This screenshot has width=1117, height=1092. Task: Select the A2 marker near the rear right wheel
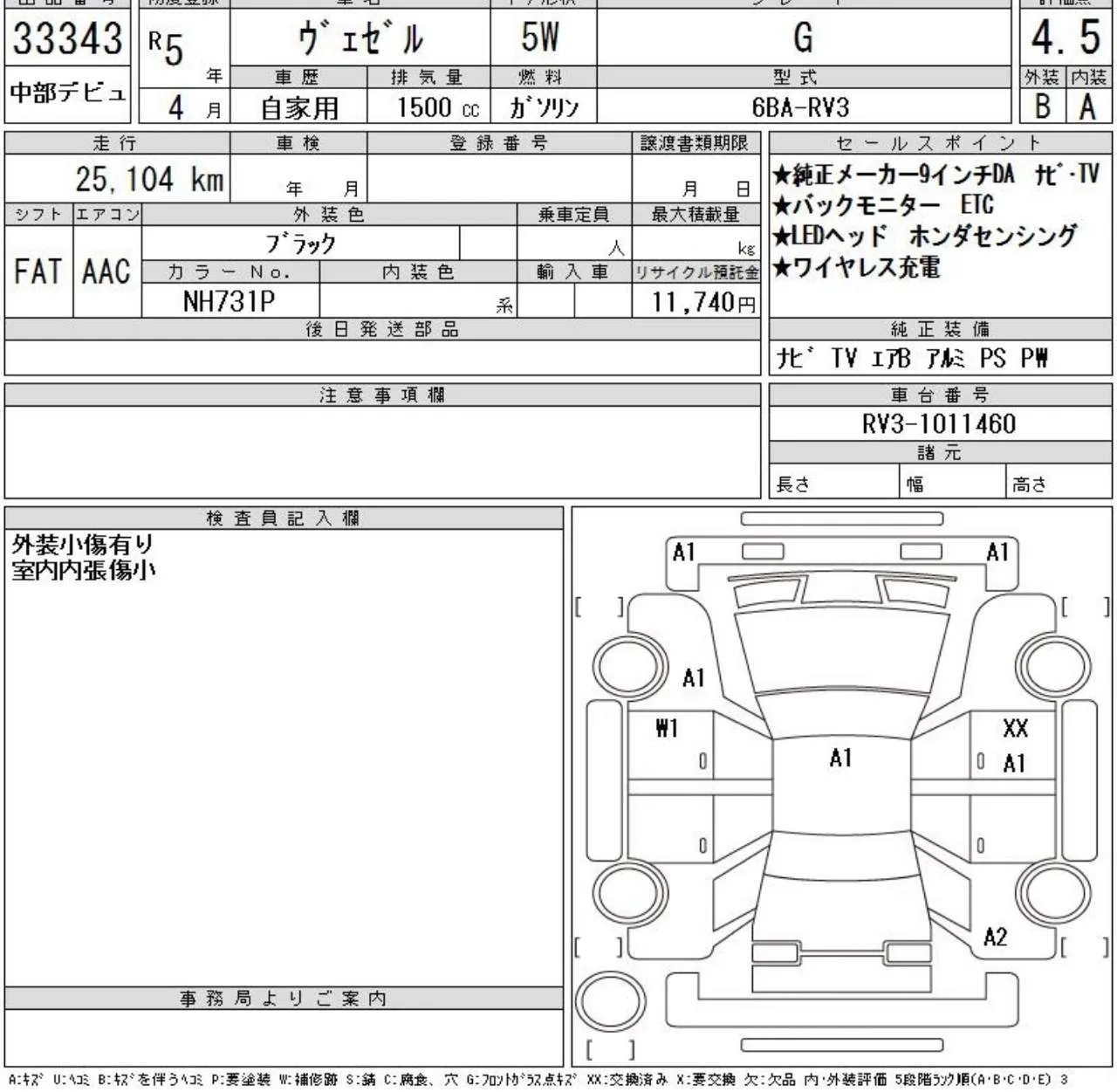click(x=996, y=937)
